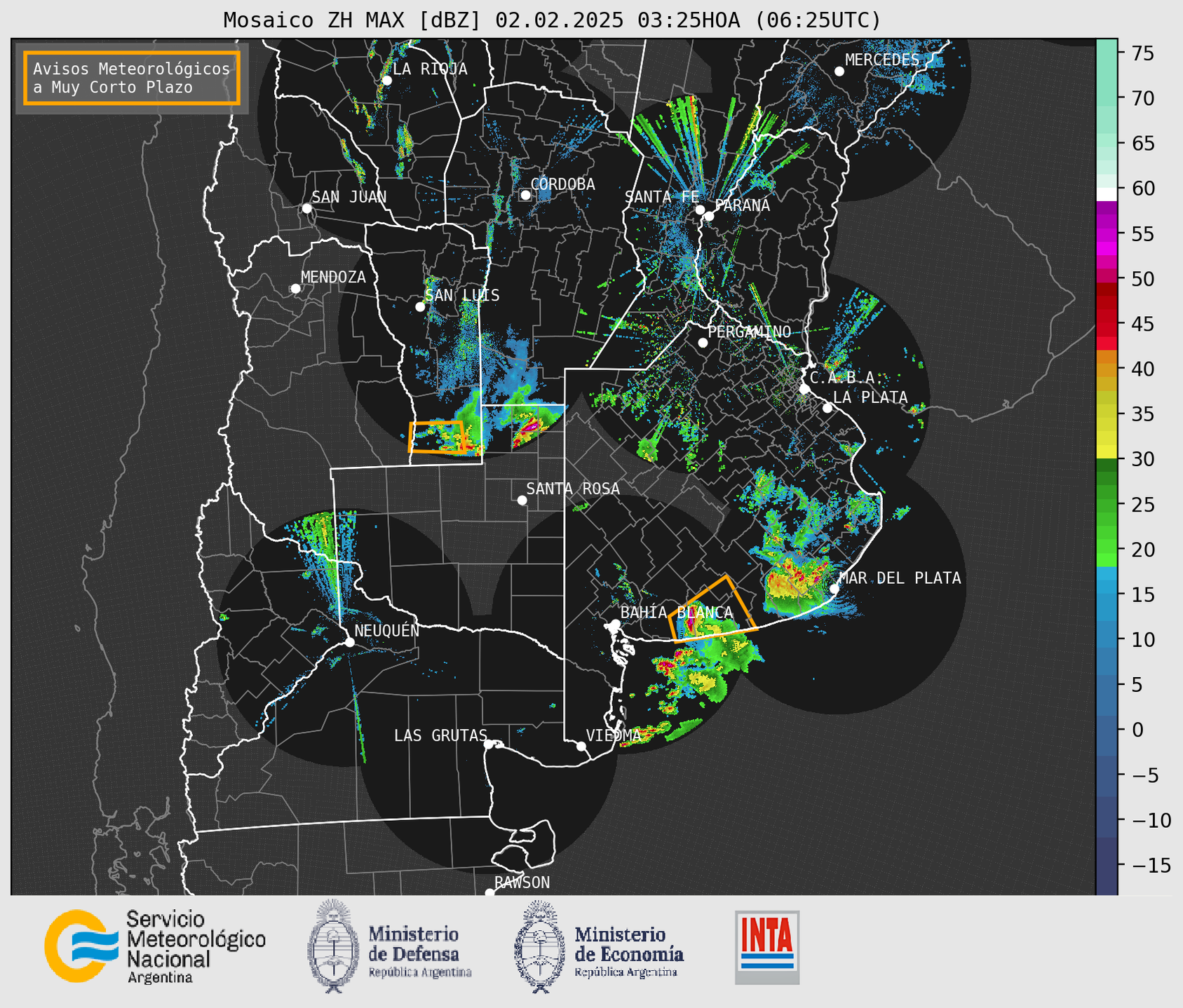The image size is (1183, 1008).
Task: Click the PERGAMINO city marker
Action: click(x=703, y=343)
